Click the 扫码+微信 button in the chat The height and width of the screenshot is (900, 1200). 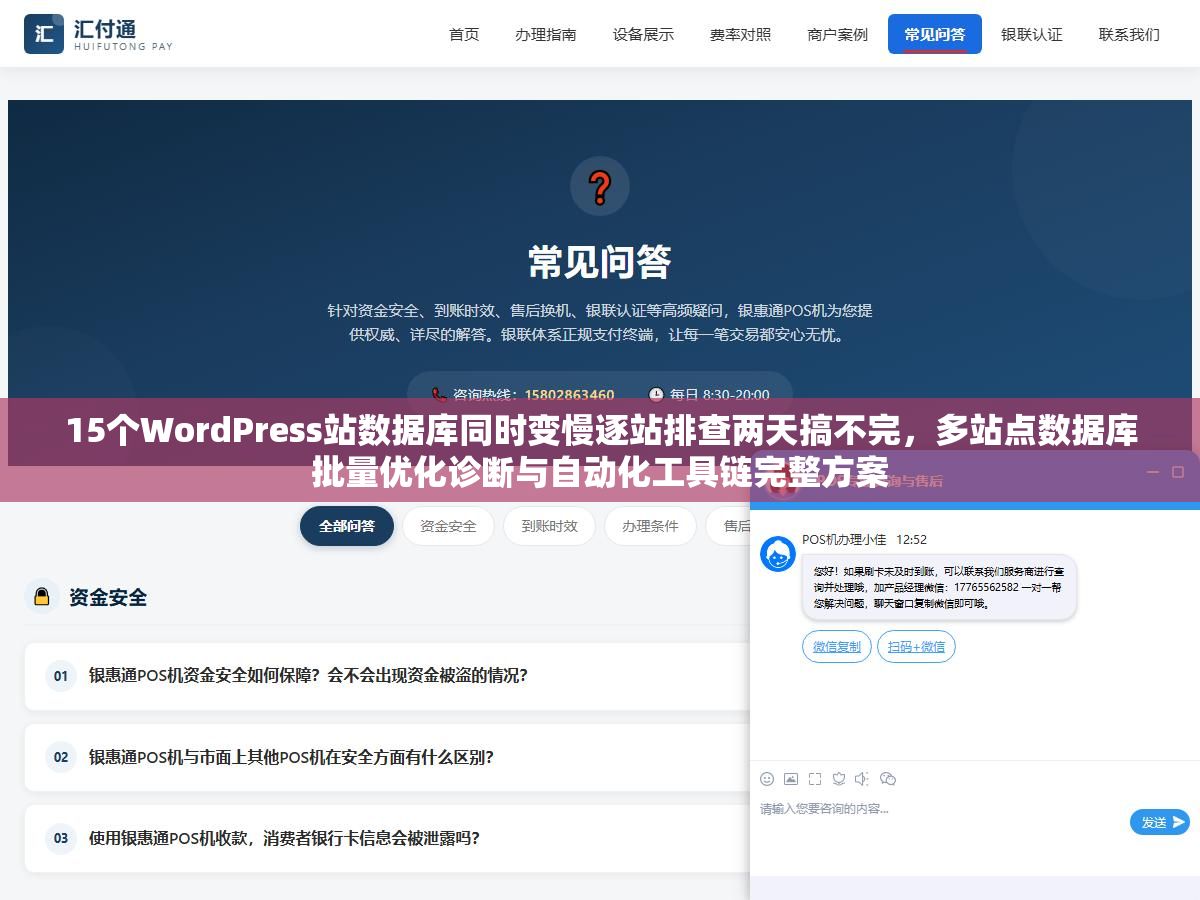click(x=916, y=647)
